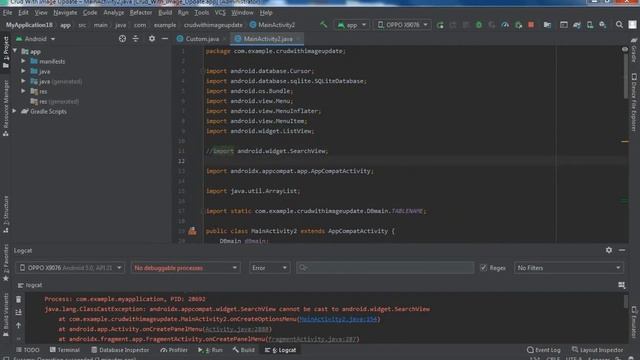
Task: Open the No debuggable processes dropdown
Action: pos(185,268)
